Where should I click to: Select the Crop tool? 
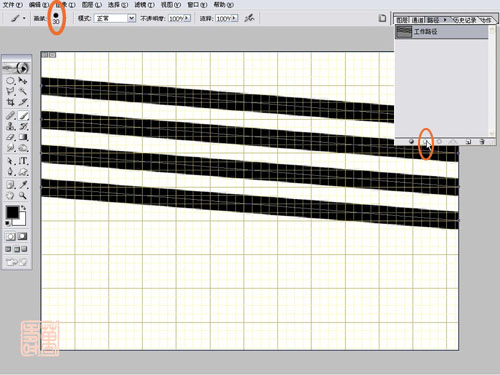tap(10, 102)
